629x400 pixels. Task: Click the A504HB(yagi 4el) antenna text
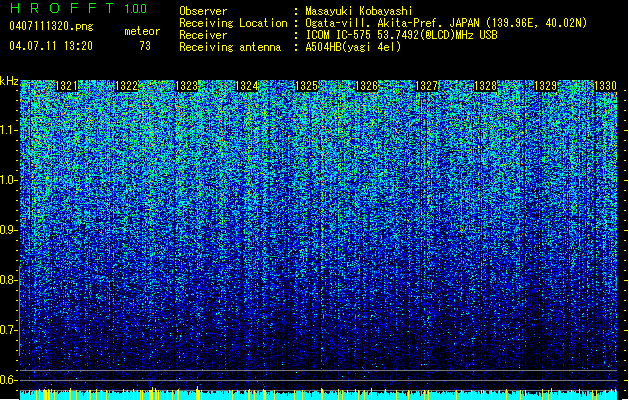pyautogui.click(x=353, y=47)
